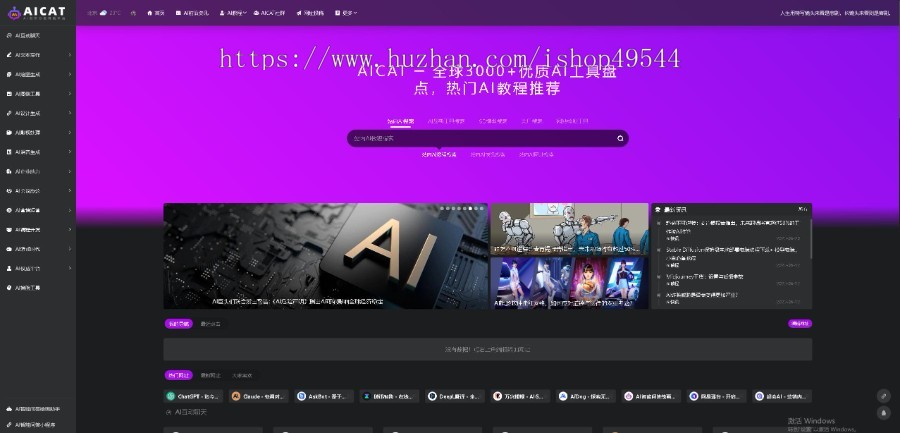The image size is (900, 433).
Task: Click the highlighted carousel indicator dot
Action: tap(470, 209)
